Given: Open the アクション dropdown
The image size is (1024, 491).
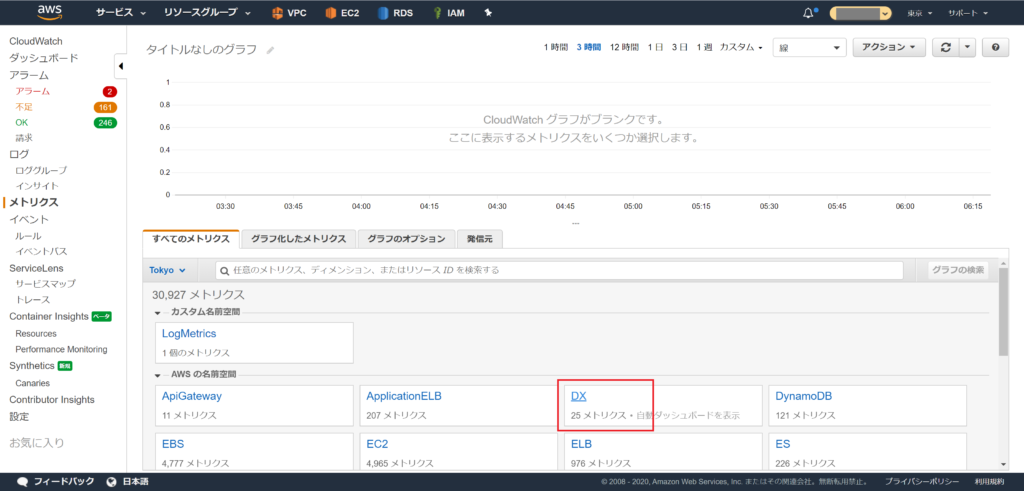Looking at the screenshot, I should pyautogui.click(x=888, y=47).
